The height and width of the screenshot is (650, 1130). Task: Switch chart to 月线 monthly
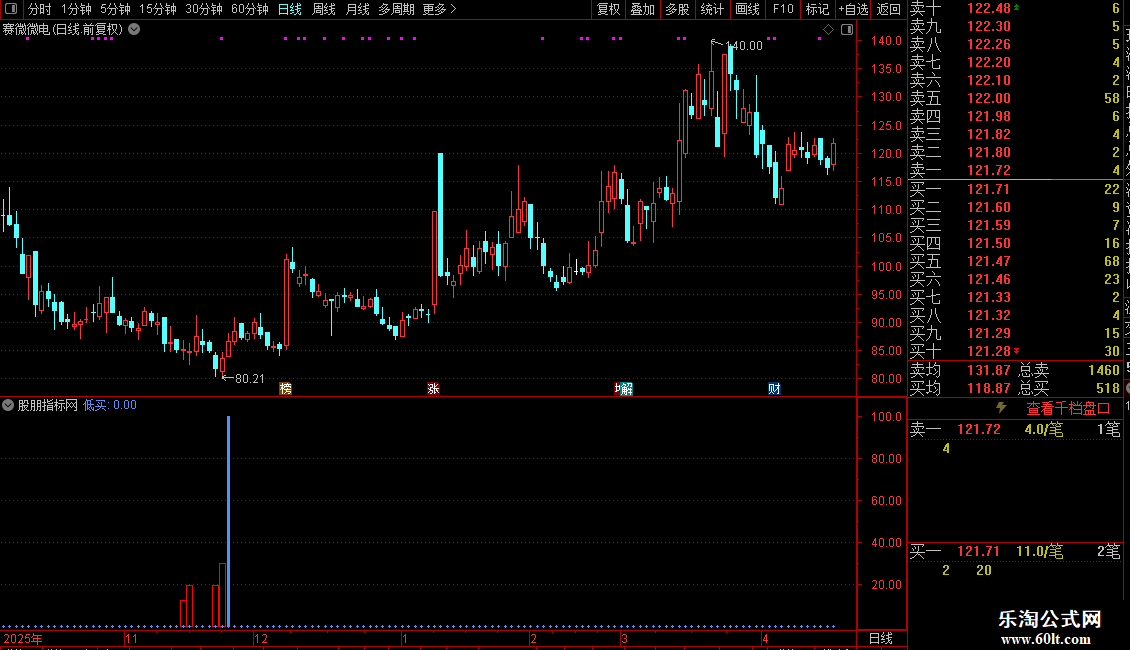357,9
